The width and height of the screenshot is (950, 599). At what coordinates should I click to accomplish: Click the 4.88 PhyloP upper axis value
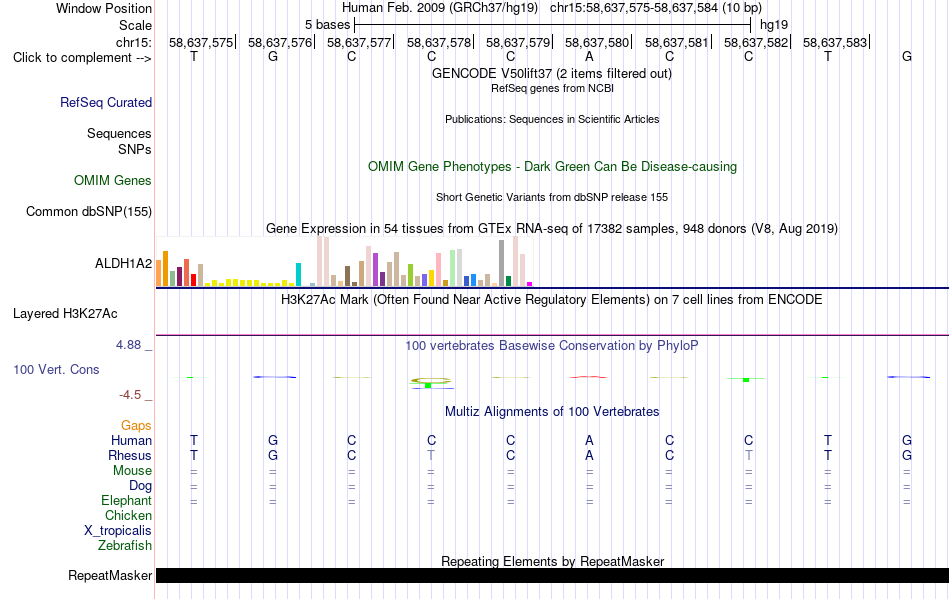click(x=128, y=345)
